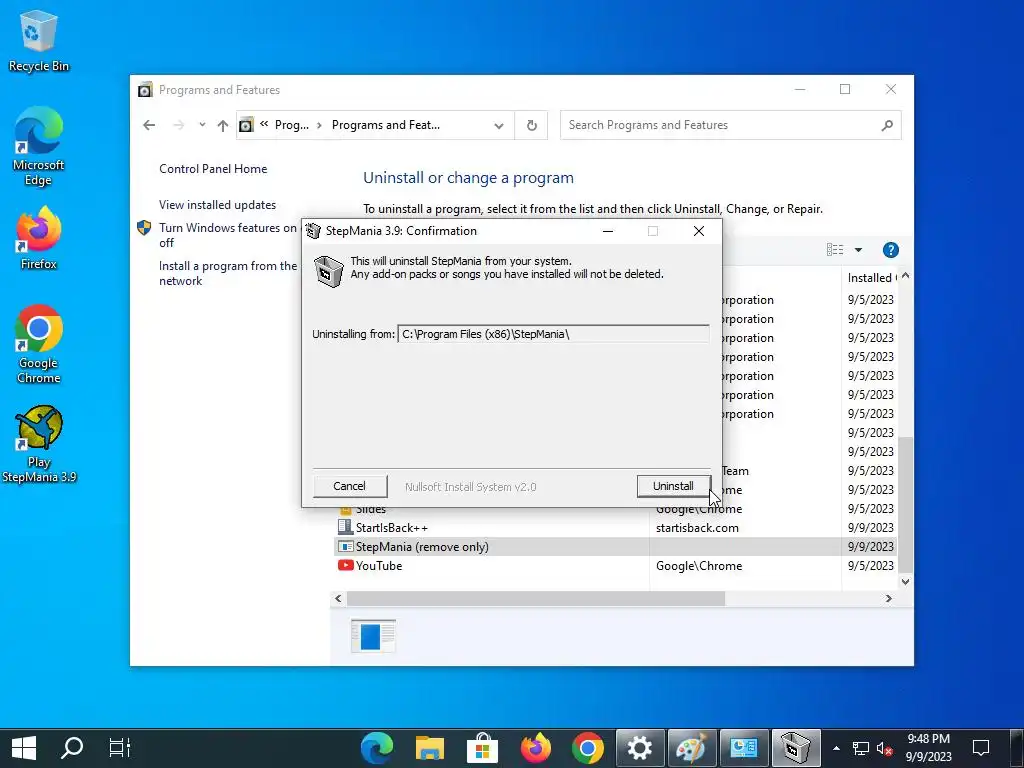The image size is (1024, 768).
Task: Show hidden system tray icons
Action: click(837, 748)
